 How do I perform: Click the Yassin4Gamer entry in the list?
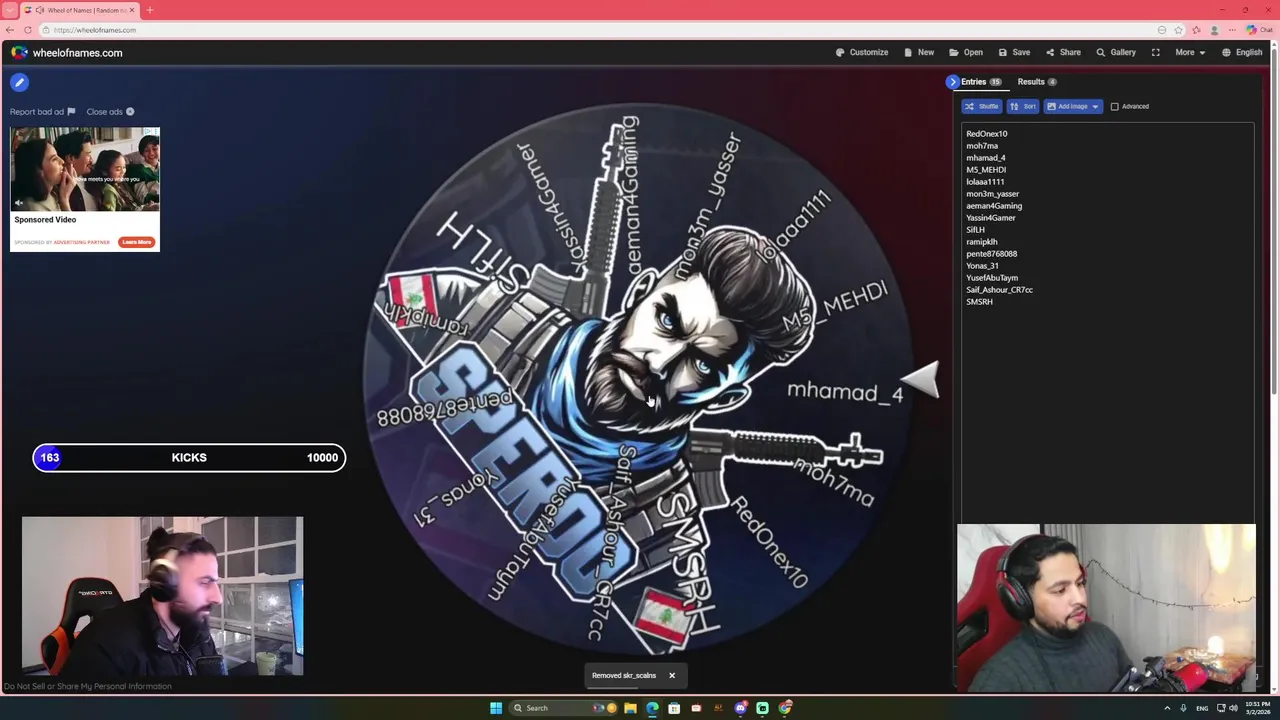pyautogui.click(x=991, y=218)
